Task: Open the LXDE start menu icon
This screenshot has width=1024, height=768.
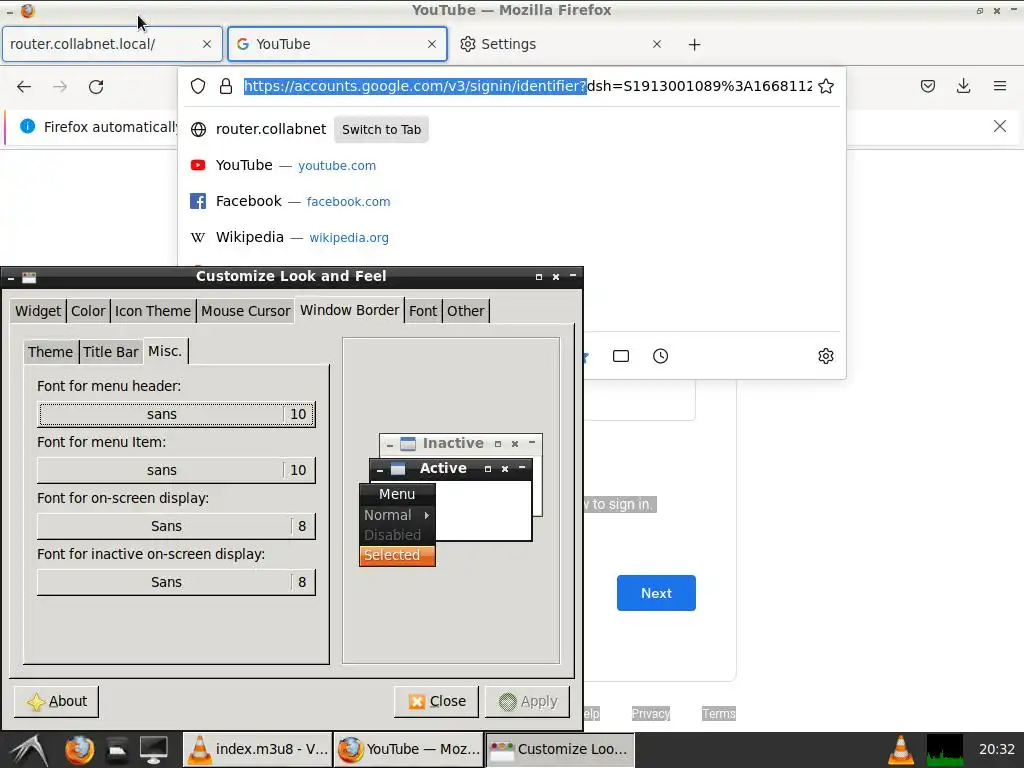Action: pyautogui.click(x=29, y=750)
